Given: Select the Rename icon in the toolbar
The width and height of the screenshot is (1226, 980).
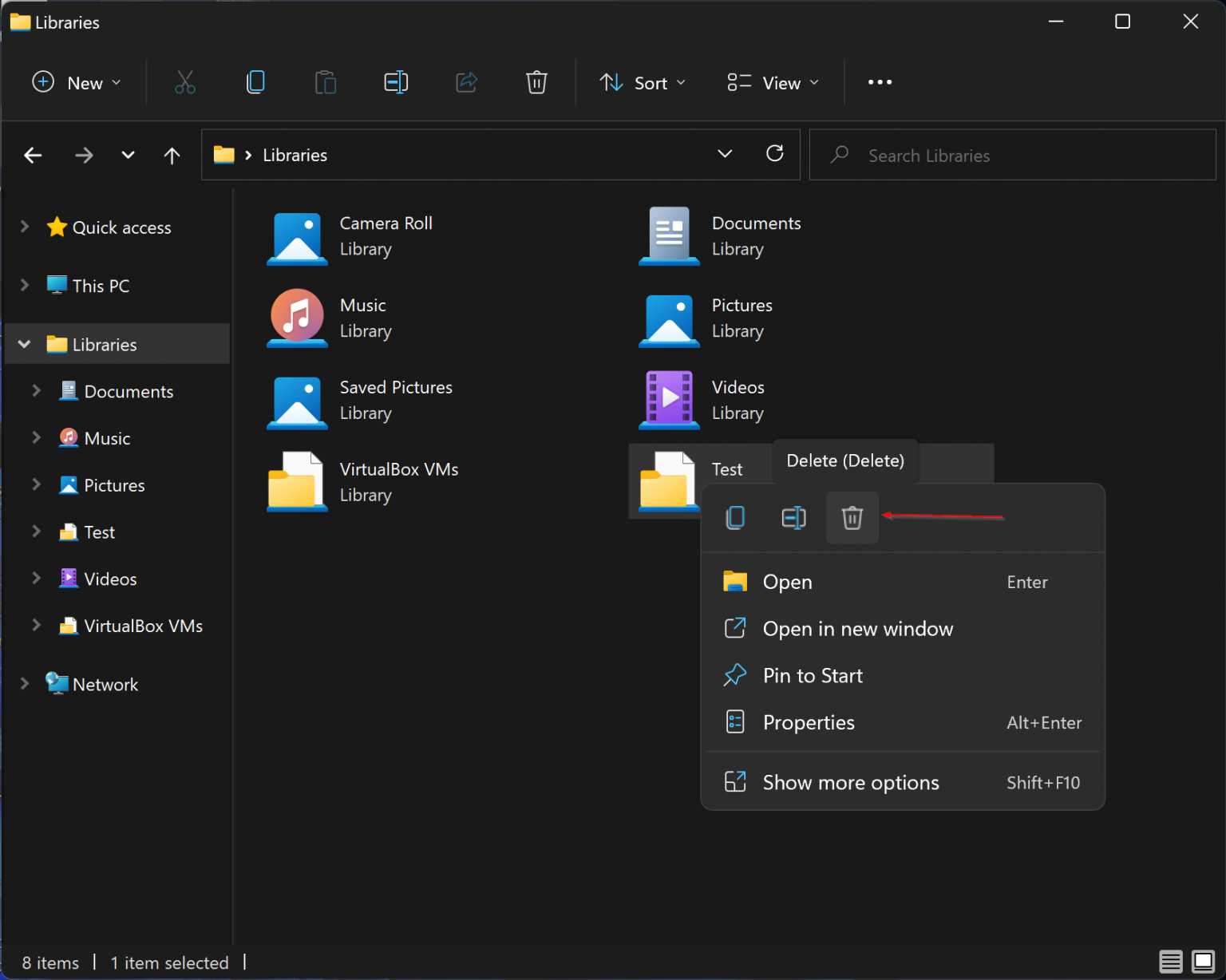Looking at the screenshot, I should tap(396, 82).
